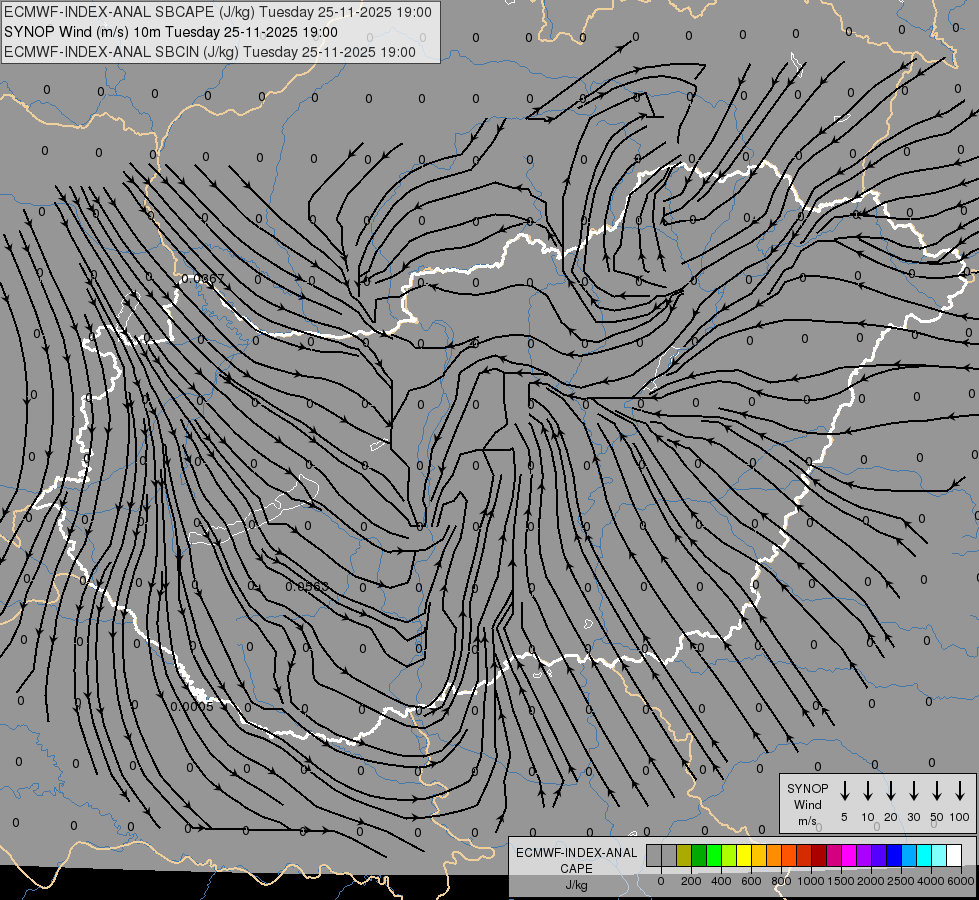Click the 800 tick label in CAPE legend
Viewport: 979px width, 900px height.
(781, 881)
